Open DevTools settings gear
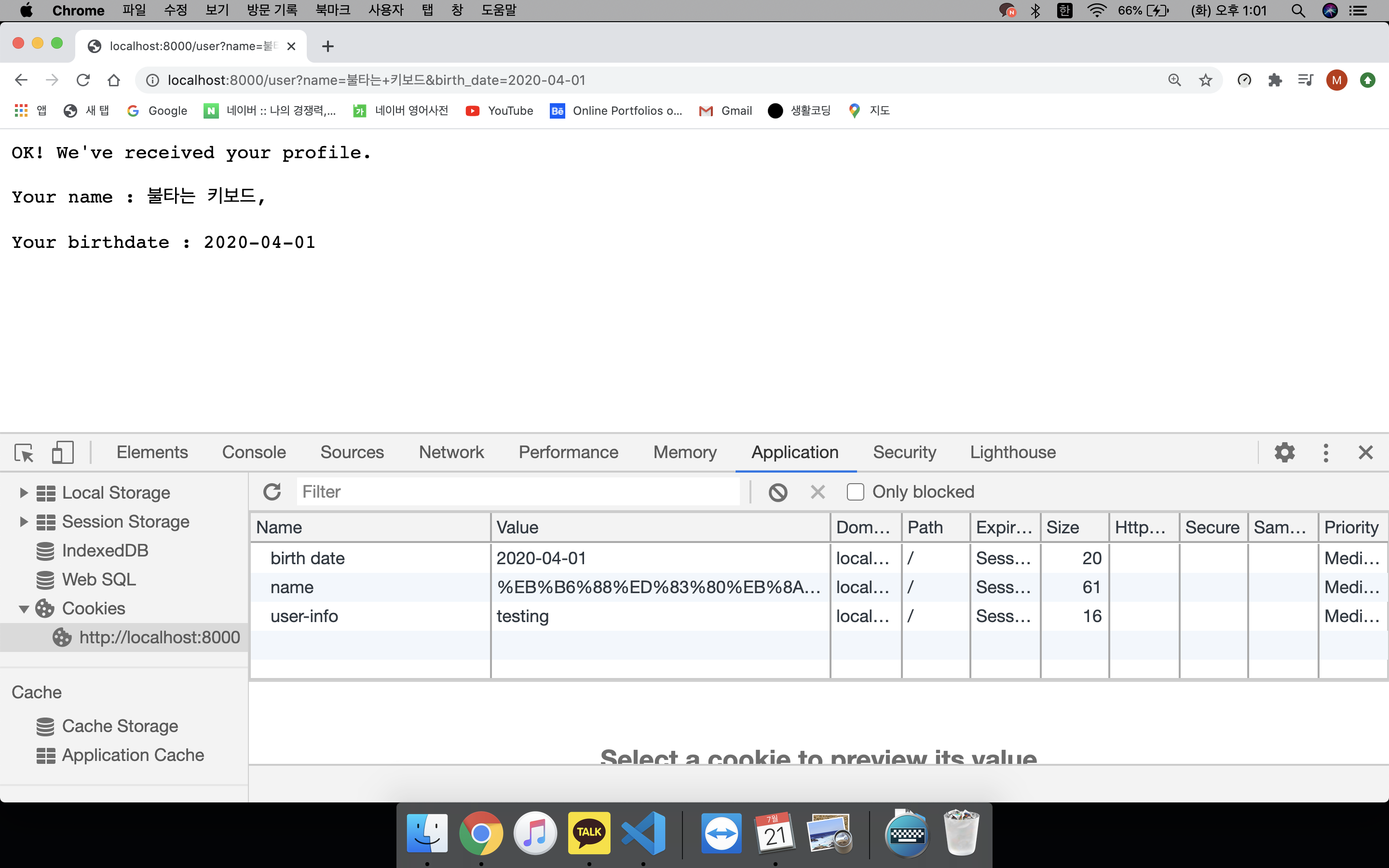Image resolution: width=1389 pixels, height=868 pixels. 1284,453
